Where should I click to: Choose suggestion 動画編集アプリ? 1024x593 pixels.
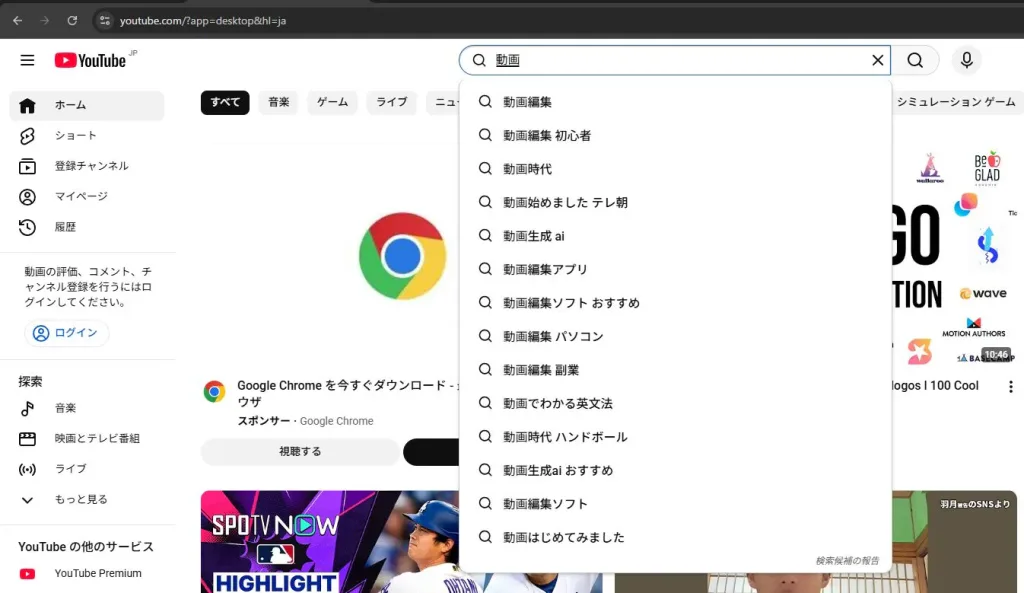675,269
